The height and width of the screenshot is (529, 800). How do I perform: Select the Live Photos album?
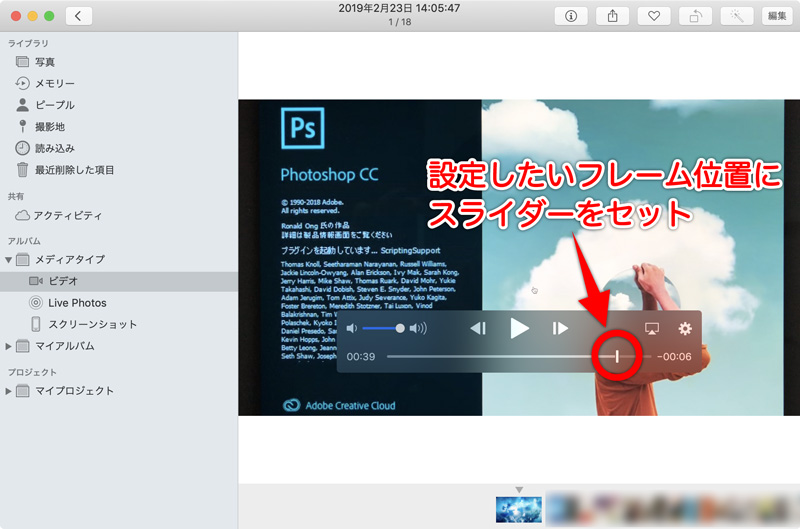click(119, 303)
